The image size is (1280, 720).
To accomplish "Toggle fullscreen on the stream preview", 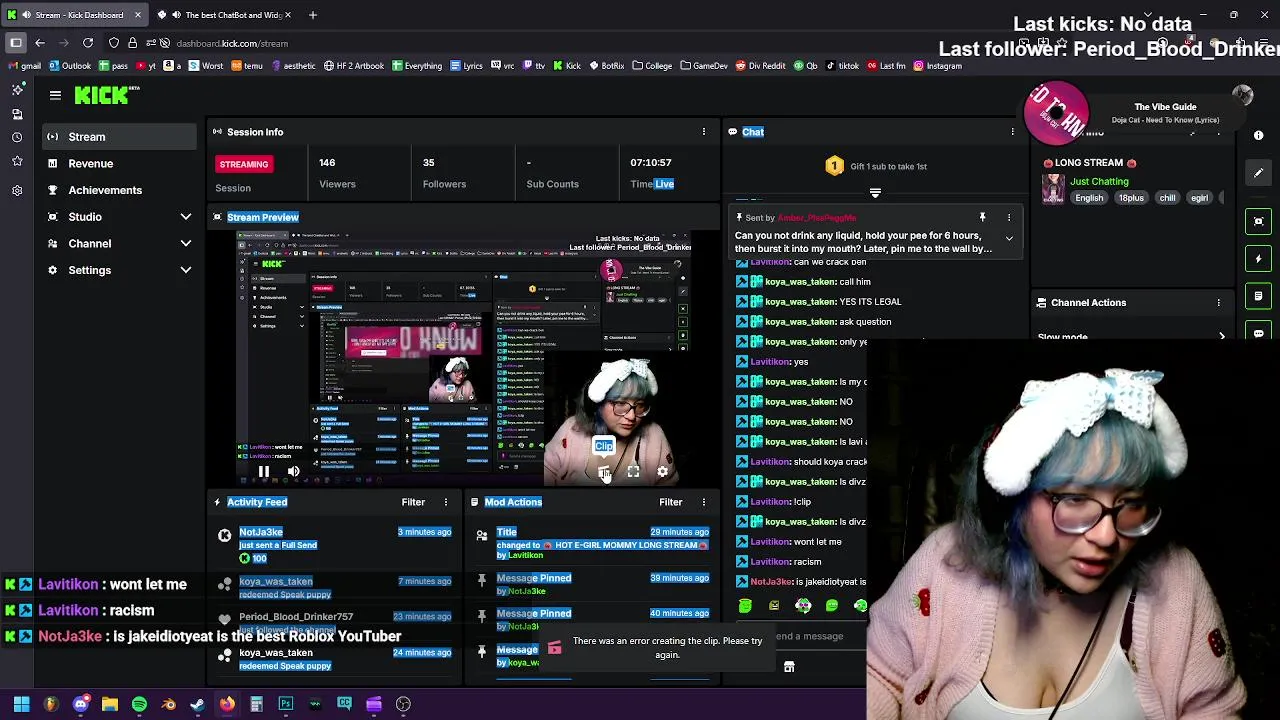I will tap(633, 472).
